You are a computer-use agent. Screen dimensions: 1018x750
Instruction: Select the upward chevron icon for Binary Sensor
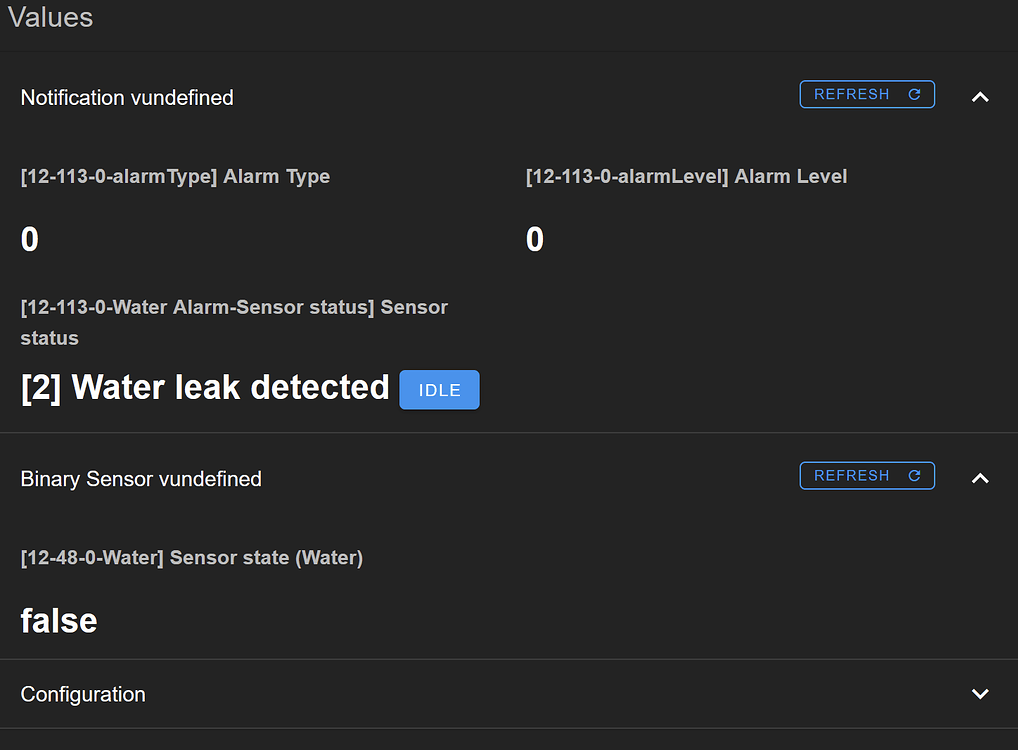pos(980,478)
